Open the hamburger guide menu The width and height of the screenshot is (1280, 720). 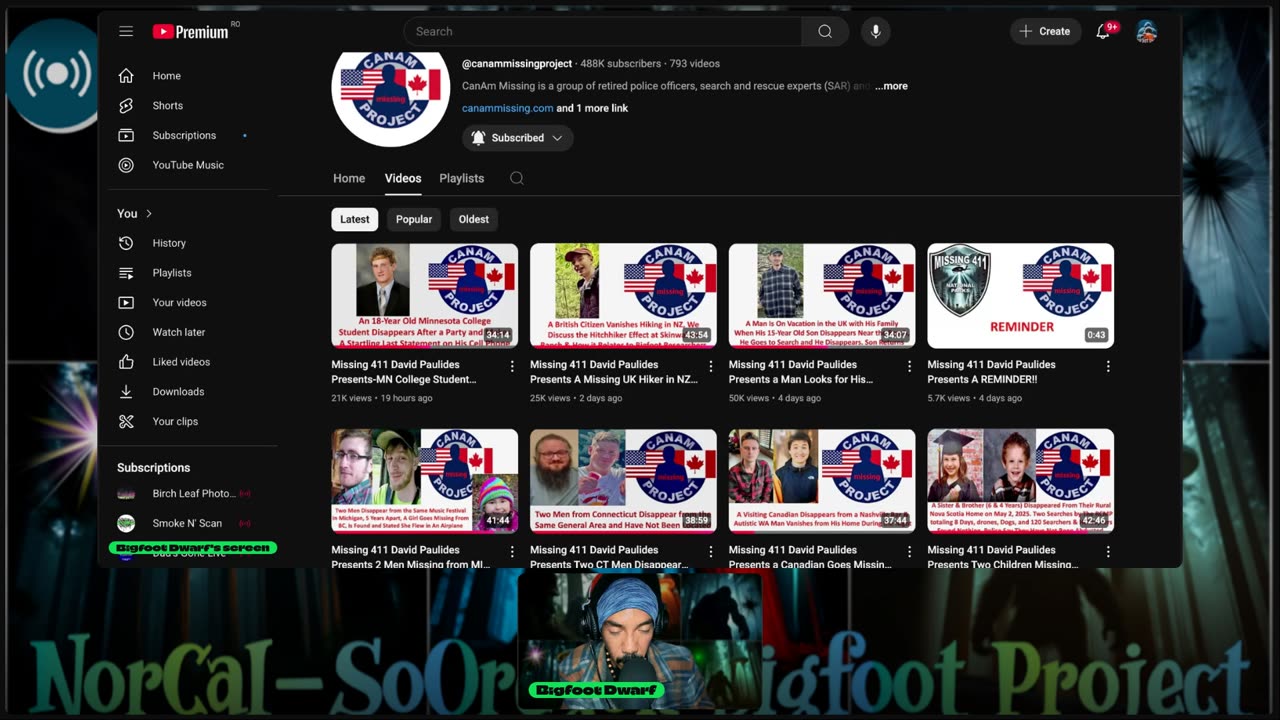(x=126, y=31)
